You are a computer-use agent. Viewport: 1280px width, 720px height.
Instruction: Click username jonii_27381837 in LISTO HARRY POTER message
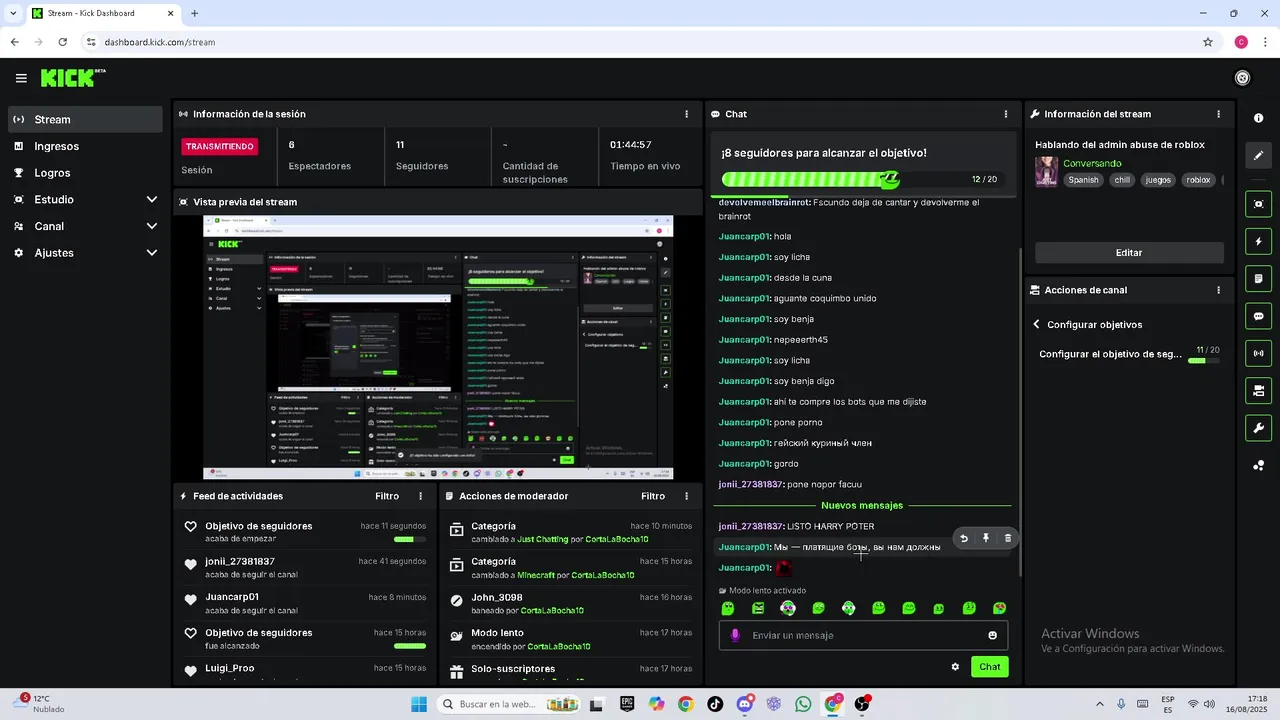(750, 526)
